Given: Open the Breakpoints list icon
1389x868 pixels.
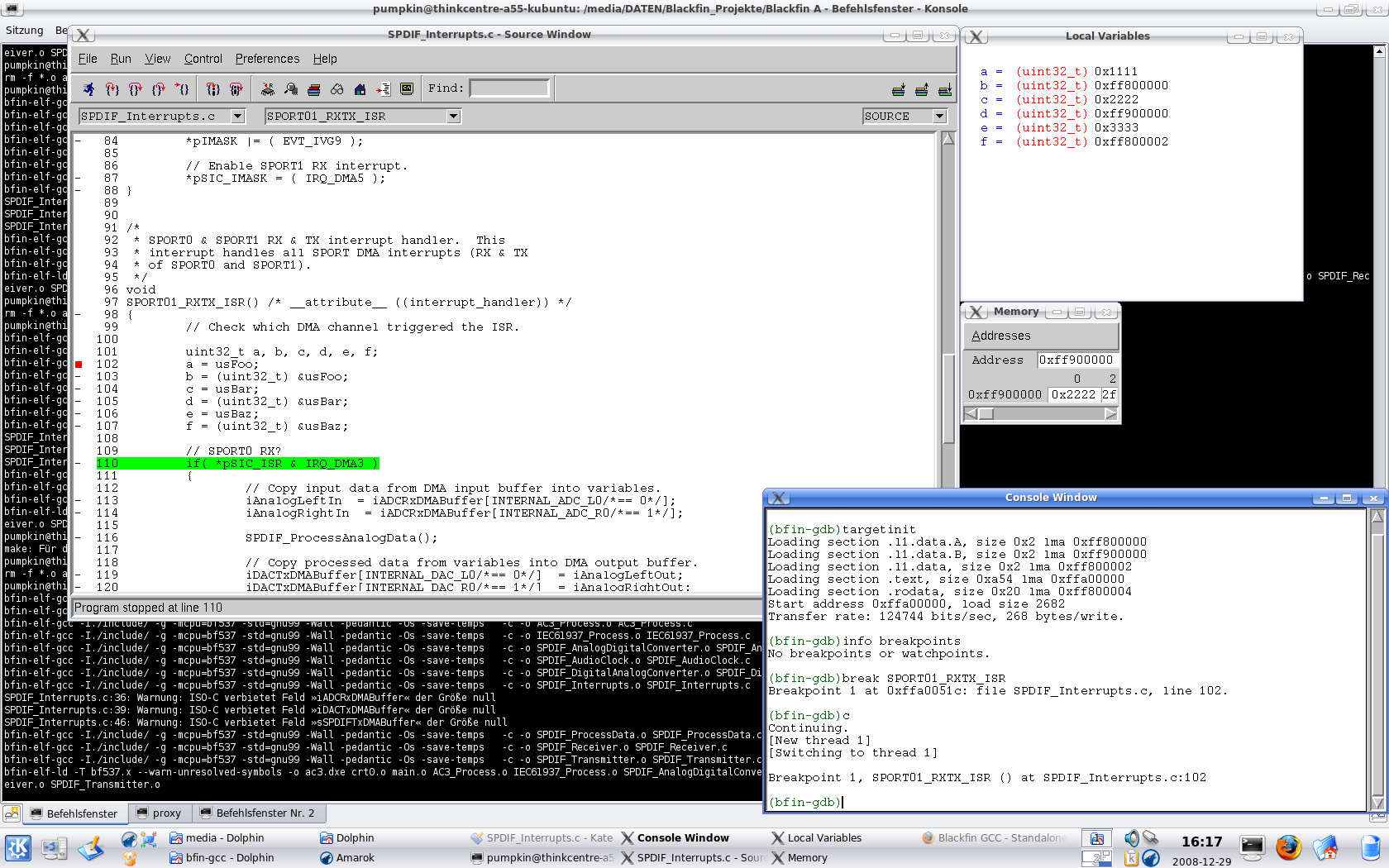Looking at the screenshot, I should click(x=383, y=88).
